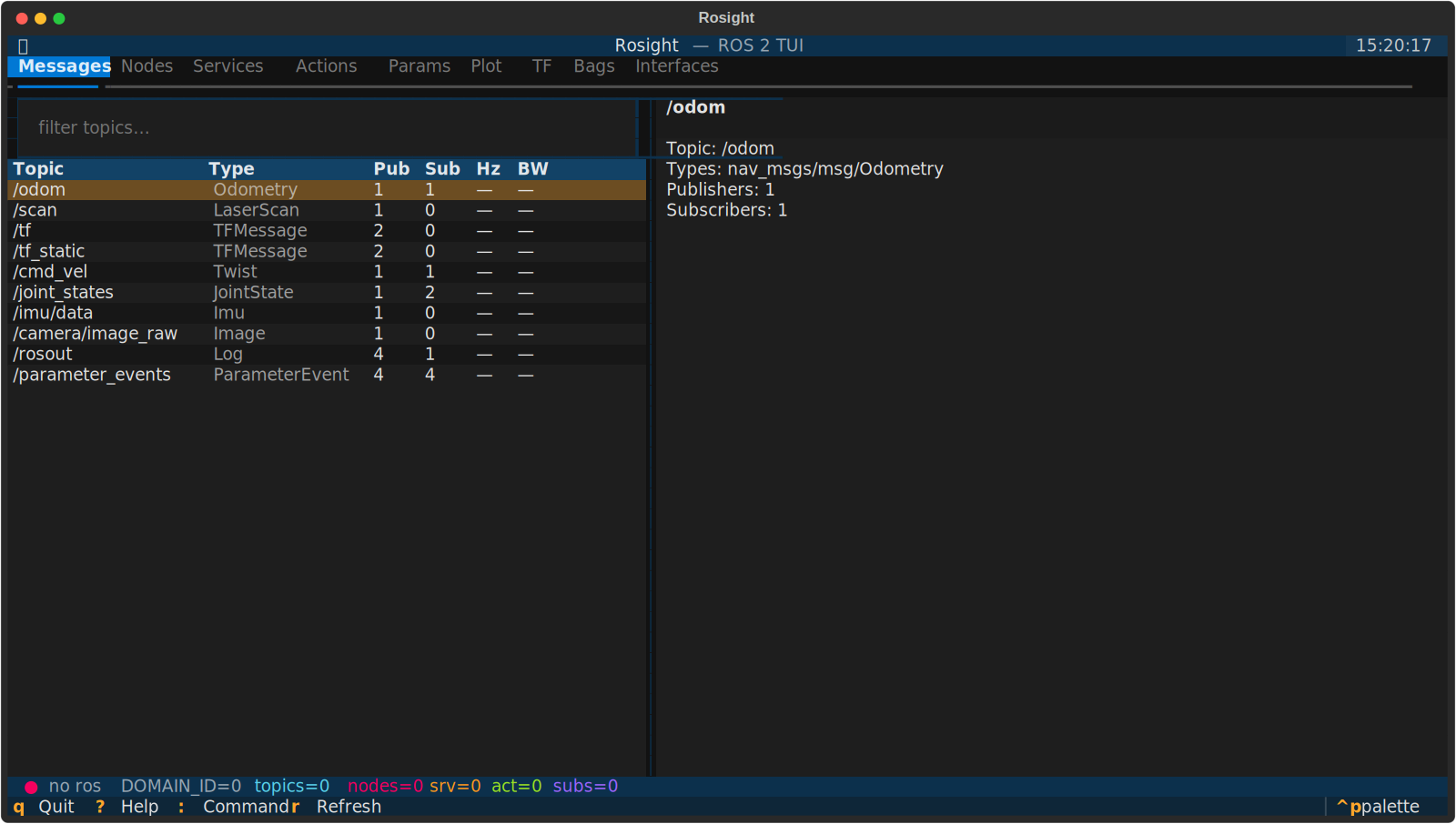
Task: Switch to the Messages tab
Action: click(x=64, y=66)
